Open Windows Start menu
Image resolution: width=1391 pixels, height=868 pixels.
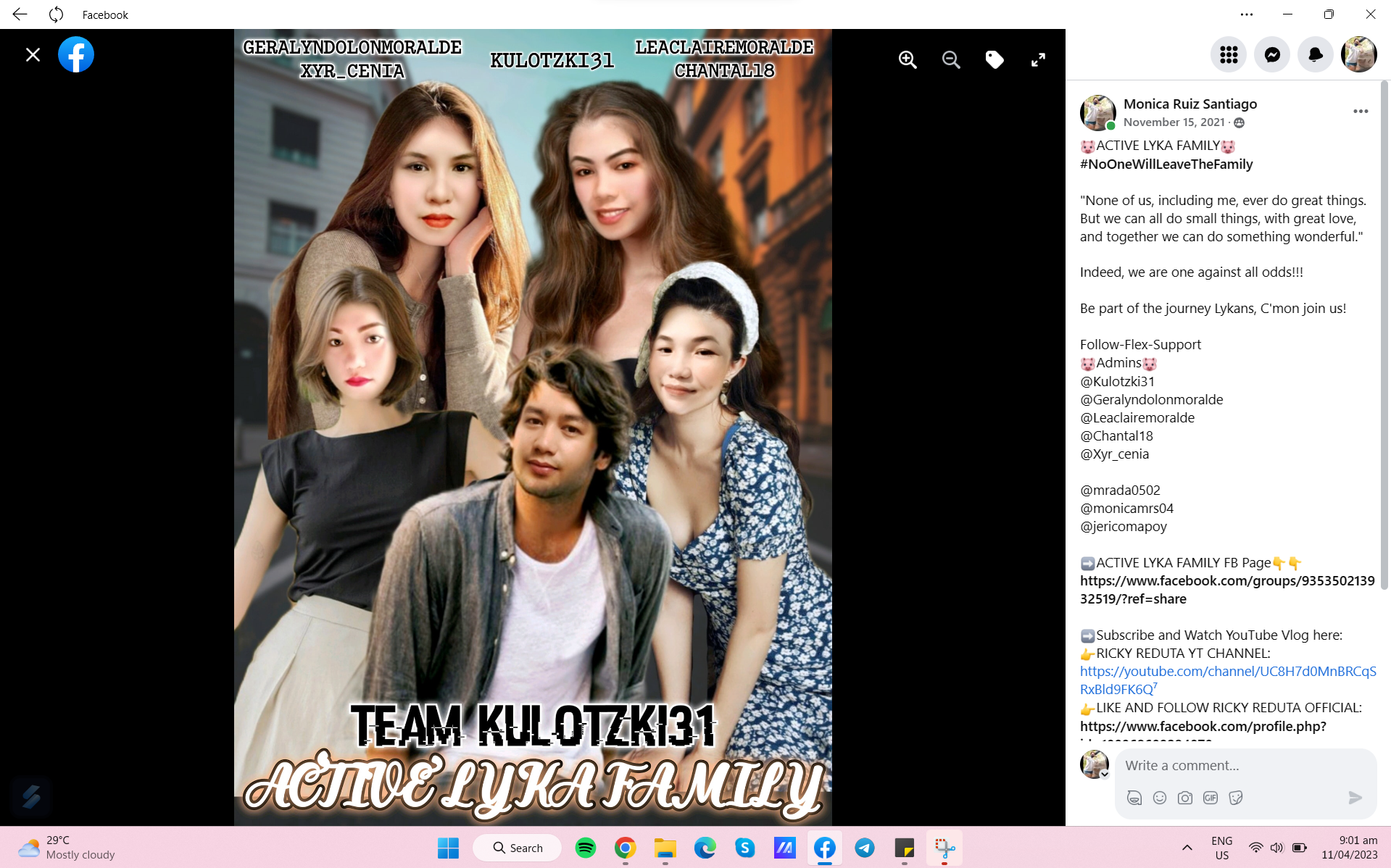point(448,848)
